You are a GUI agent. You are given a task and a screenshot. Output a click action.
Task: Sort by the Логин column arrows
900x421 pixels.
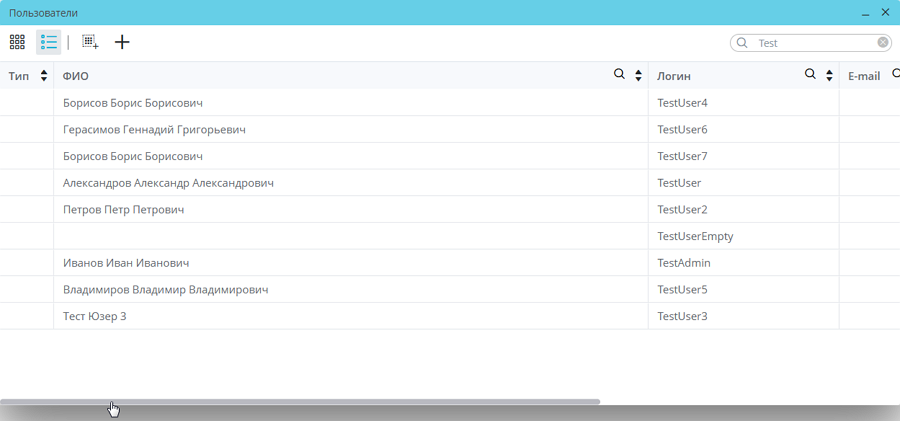click(828, 76)
